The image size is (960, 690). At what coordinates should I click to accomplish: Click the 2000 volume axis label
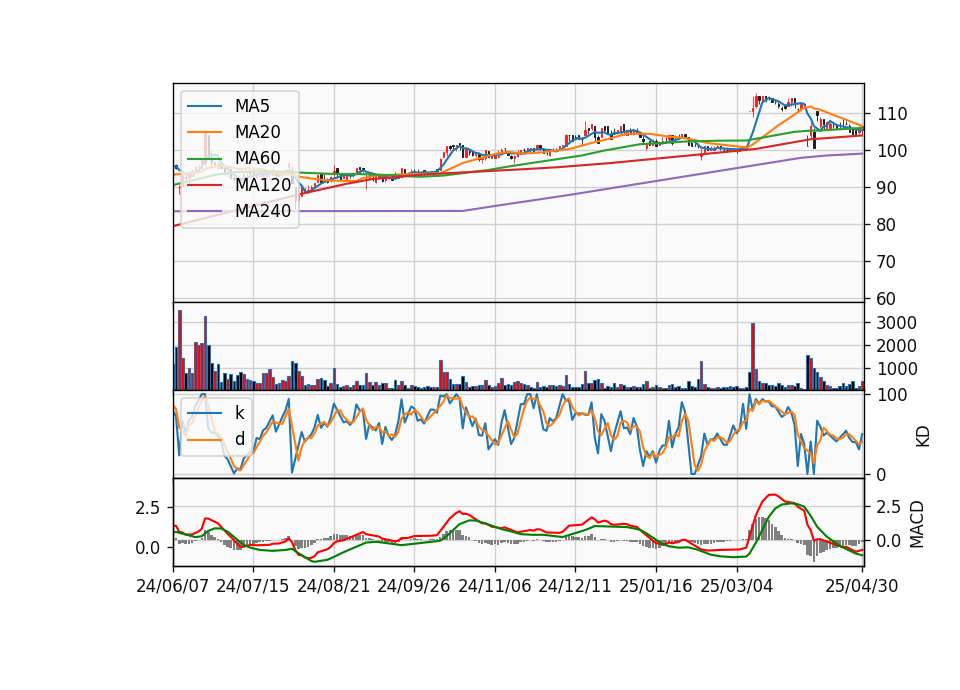point(896,346)
